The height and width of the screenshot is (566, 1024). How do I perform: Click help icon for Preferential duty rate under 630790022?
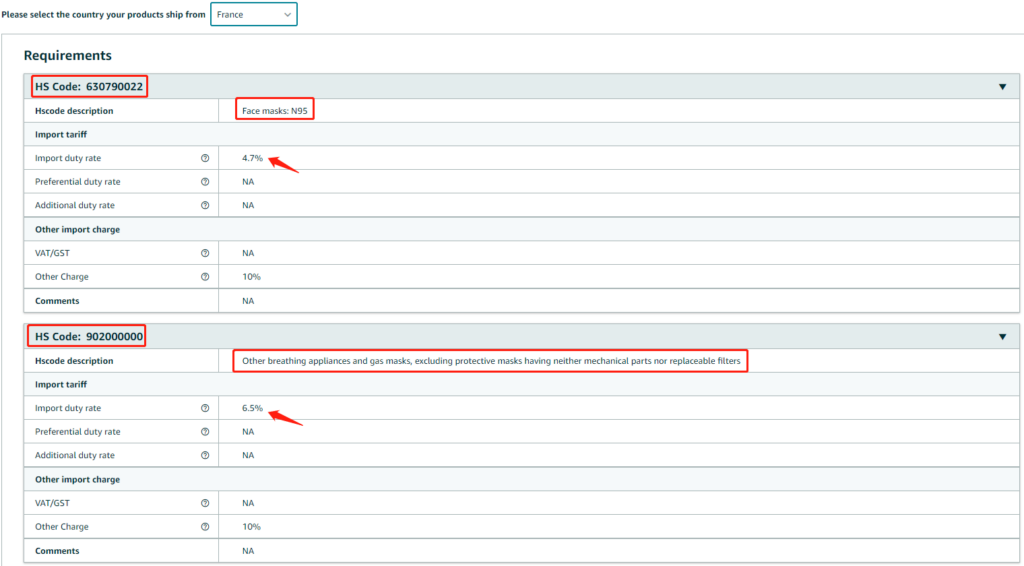point(205,182)
